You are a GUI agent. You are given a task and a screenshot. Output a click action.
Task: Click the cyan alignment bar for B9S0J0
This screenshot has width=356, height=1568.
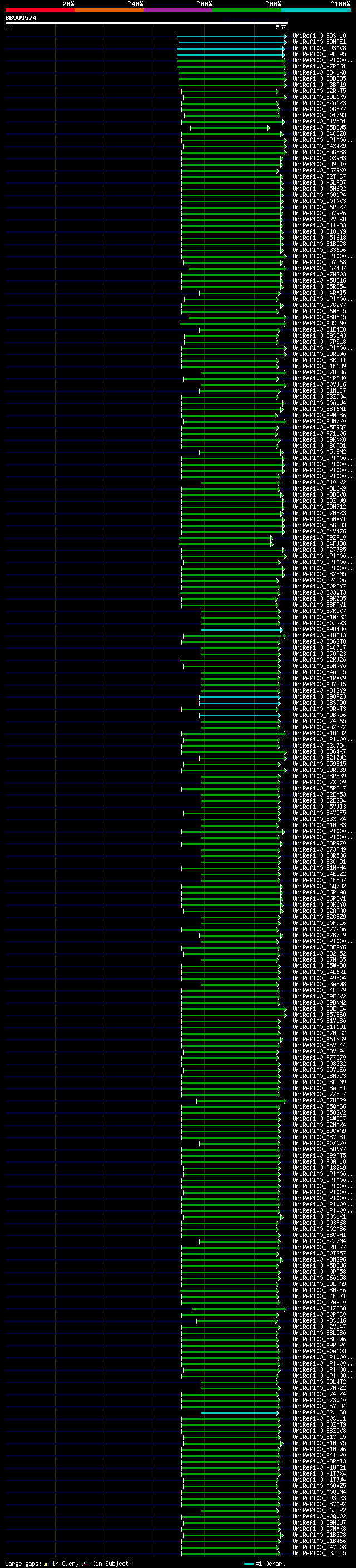click(x=232, y=36)
